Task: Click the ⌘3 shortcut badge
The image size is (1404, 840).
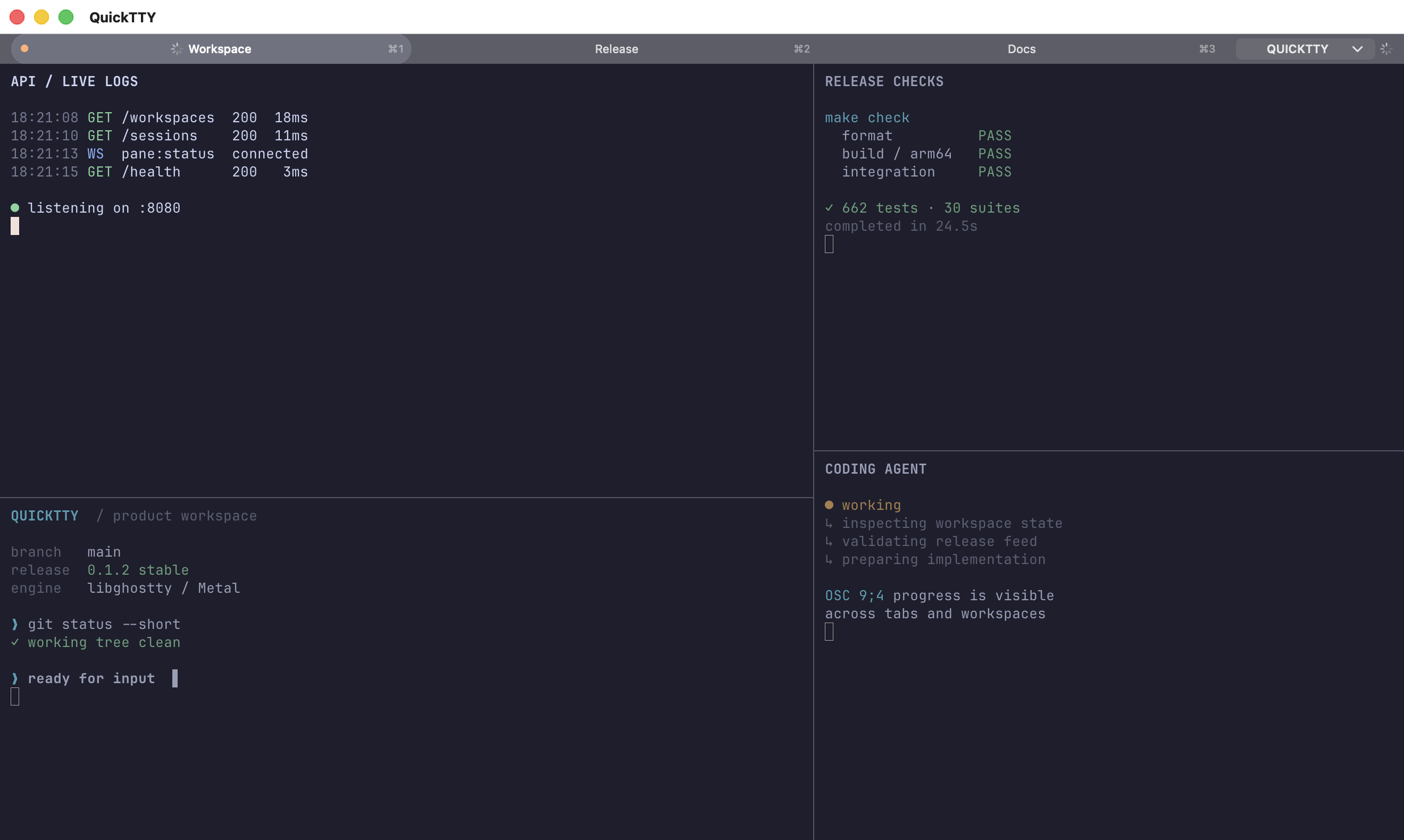Action: click(1207, 49)
